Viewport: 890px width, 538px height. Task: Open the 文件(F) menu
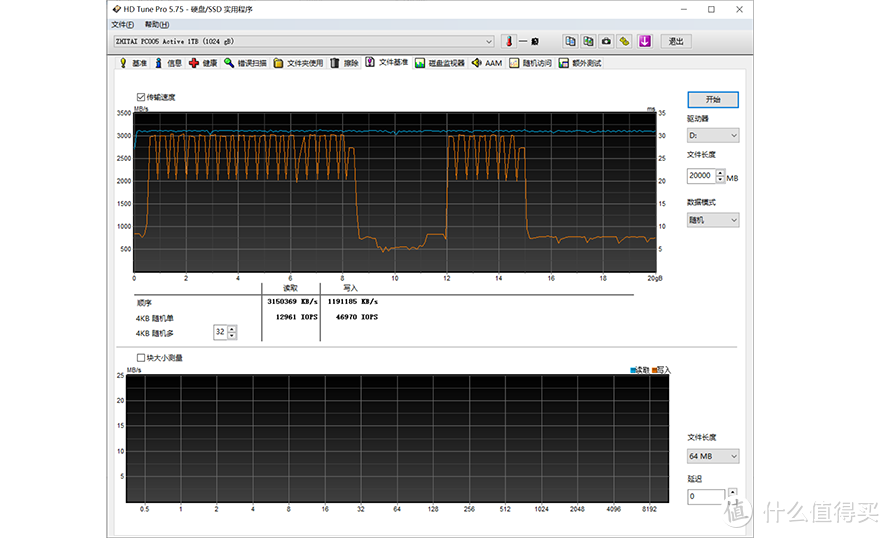(x=122, y=24)
